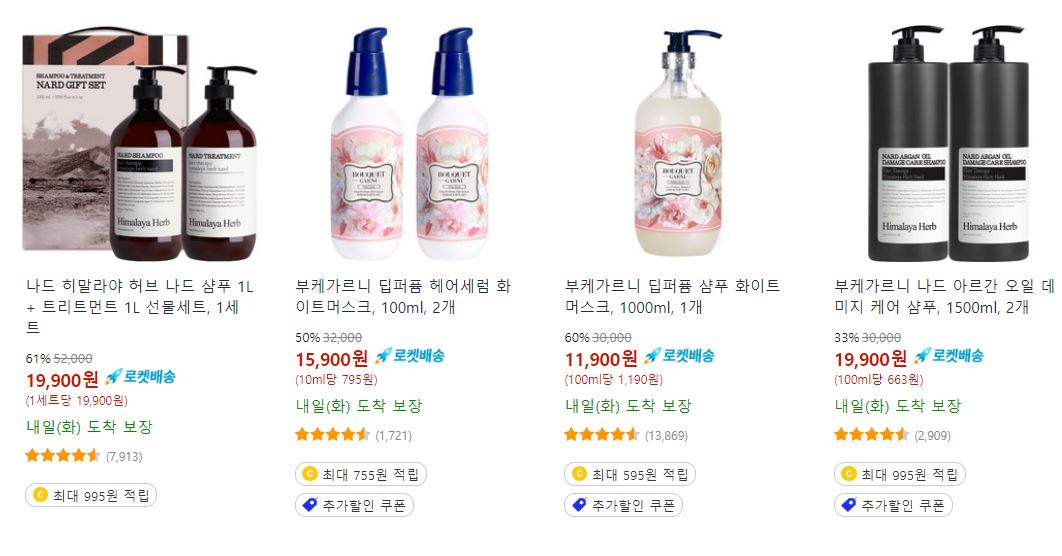1062x556 pixels.
Task: Click star rating with 7,913 reviews
Action: (x=62, y=456)
